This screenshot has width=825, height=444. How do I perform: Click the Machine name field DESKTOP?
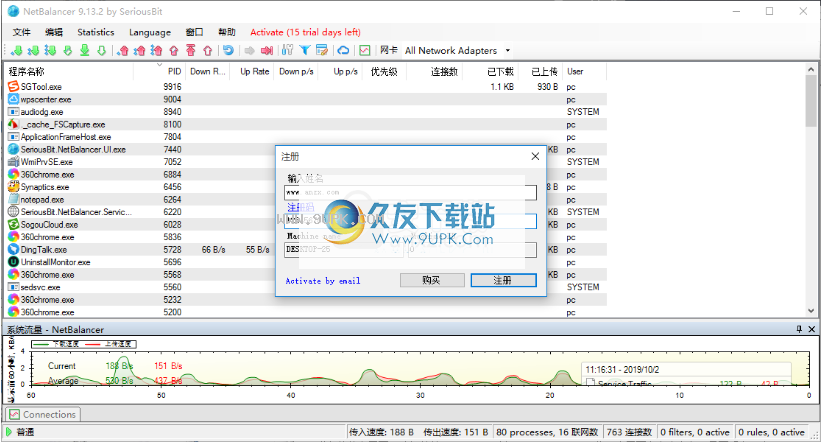[x=344, y=249]
